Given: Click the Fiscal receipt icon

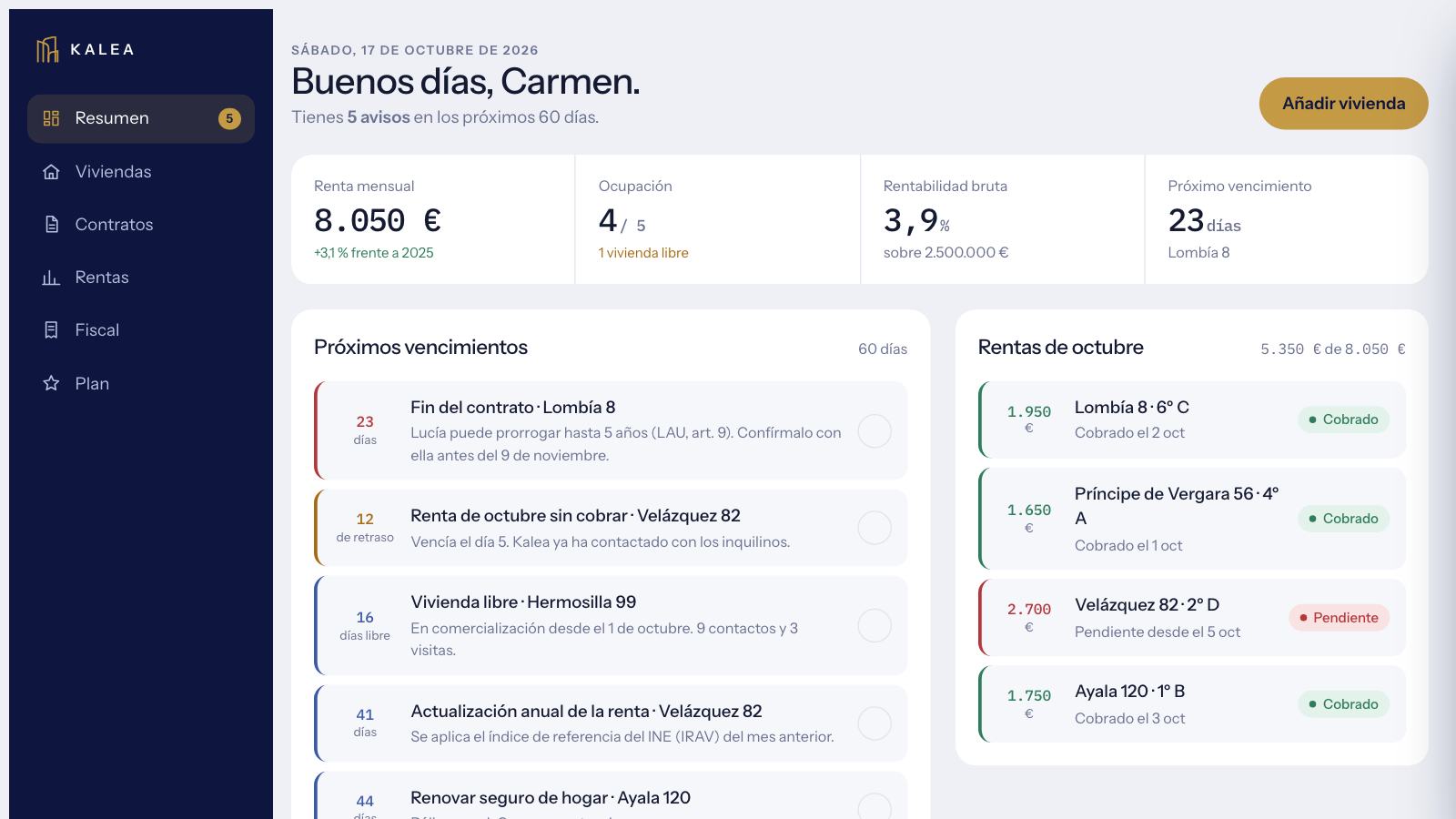Looking at the screenshot, I should 51,330.
